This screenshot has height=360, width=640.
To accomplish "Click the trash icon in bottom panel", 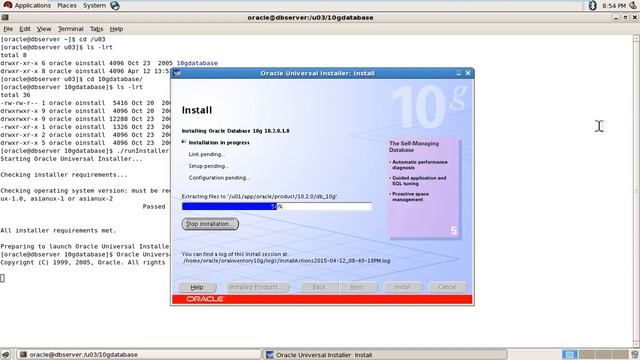I will coord(635,354).
